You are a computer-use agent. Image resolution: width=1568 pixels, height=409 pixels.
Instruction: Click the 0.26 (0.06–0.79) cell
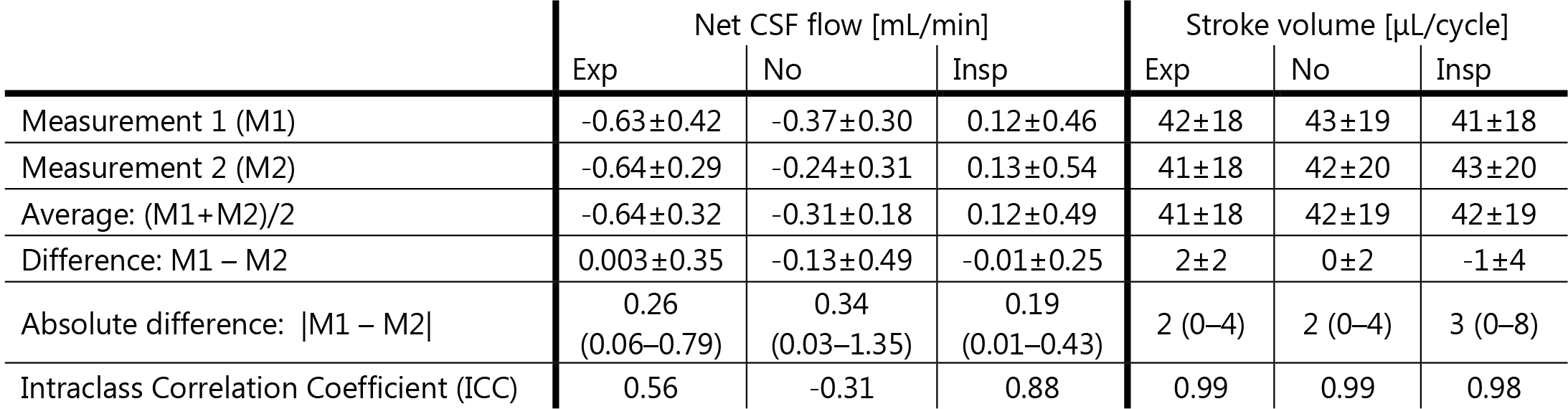pyautogui.click(x=651, y=325)
